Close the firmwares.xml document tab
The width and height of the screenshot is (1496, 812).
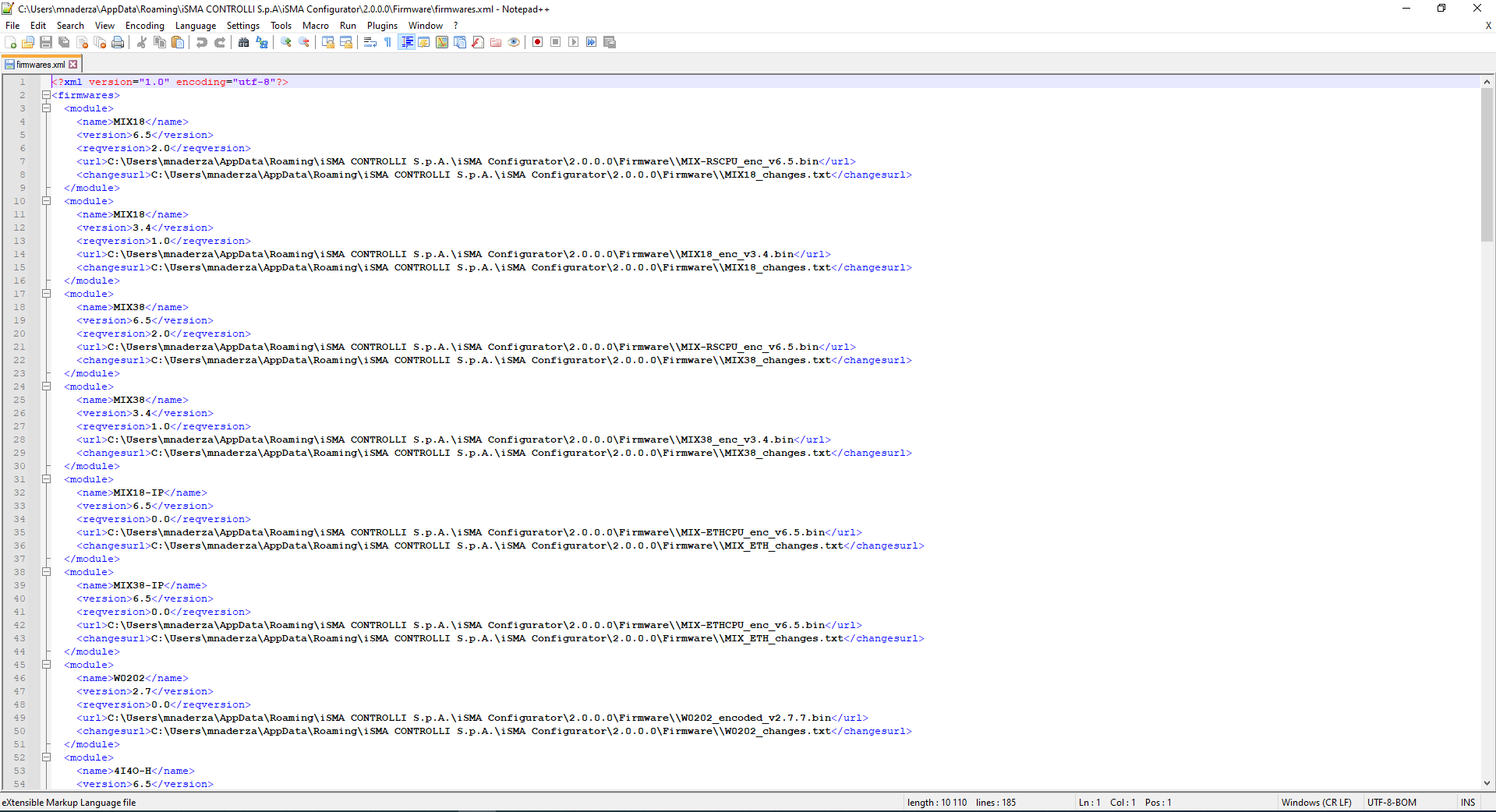72,64
